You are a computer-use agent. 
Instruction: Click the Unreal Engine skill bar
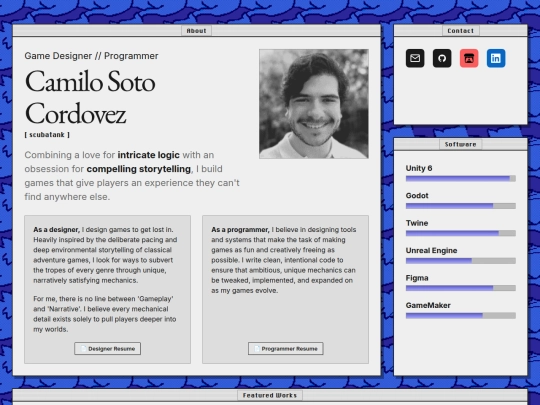point(461,261)
